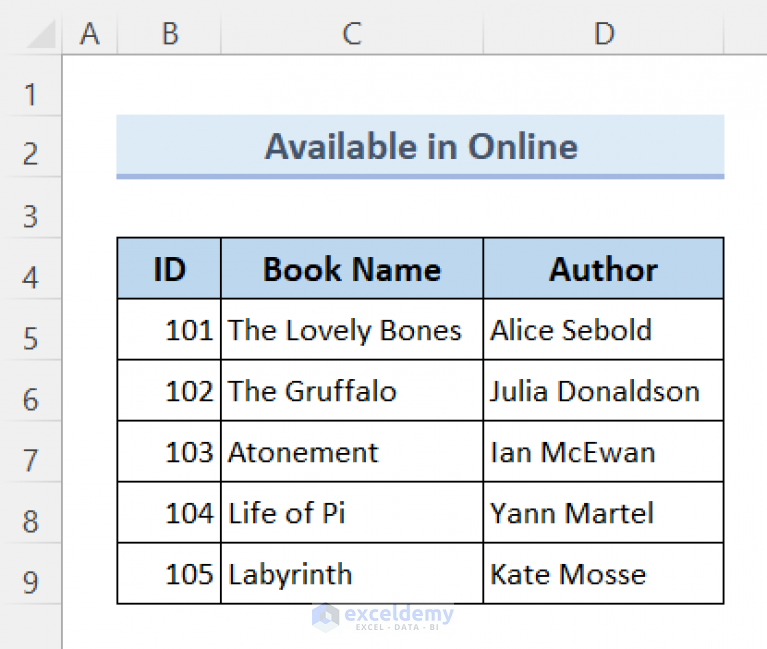Select the 'Kate Mosse' cell

pos(603,574)
